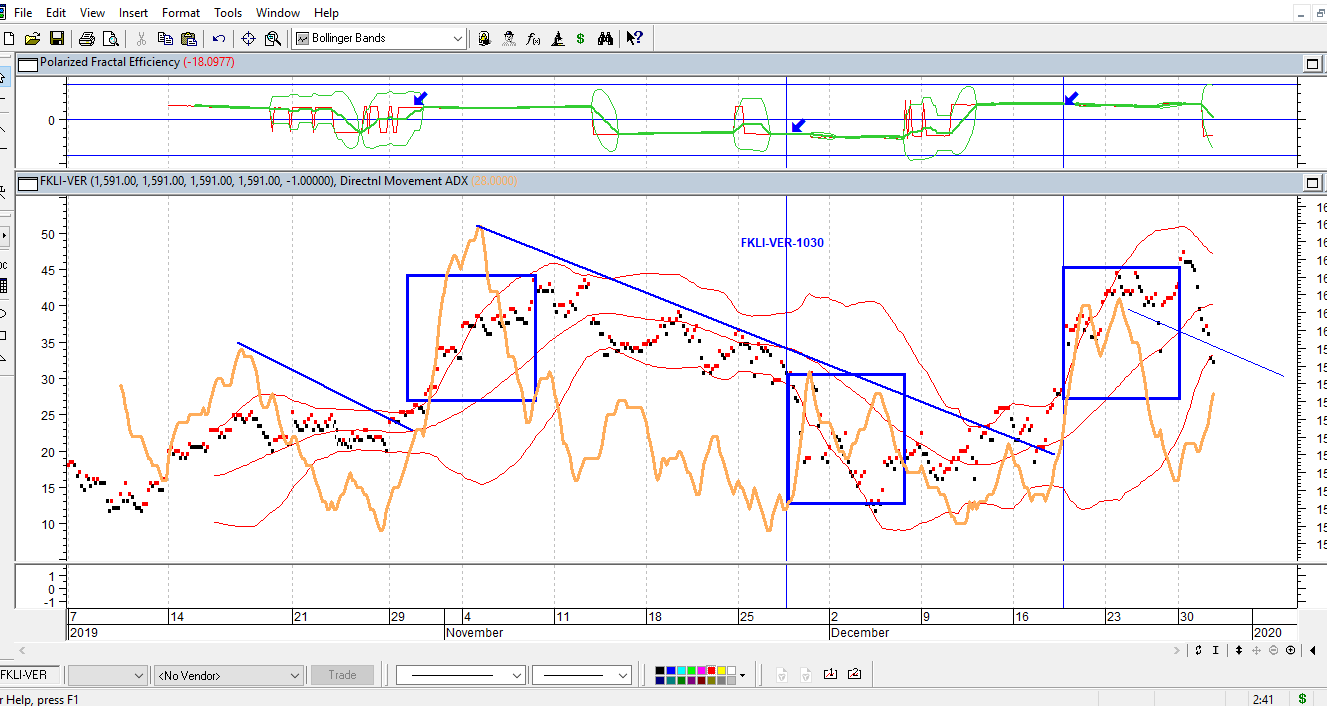
Task: Select the red color swatch
Action: point(711,670)
